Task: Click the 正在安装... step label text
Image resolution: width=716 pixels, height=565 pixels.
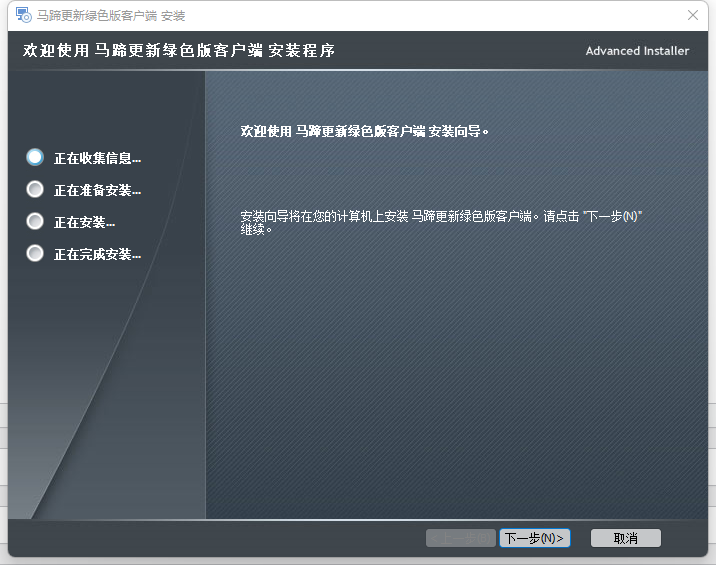Action: point(84,222)
